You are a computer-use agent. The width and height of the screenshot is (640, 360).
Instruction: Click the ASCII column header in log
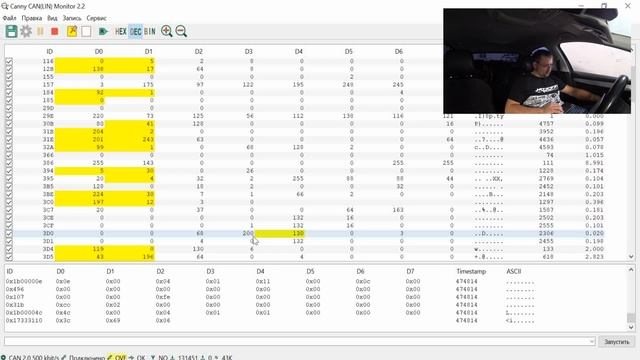514,271
